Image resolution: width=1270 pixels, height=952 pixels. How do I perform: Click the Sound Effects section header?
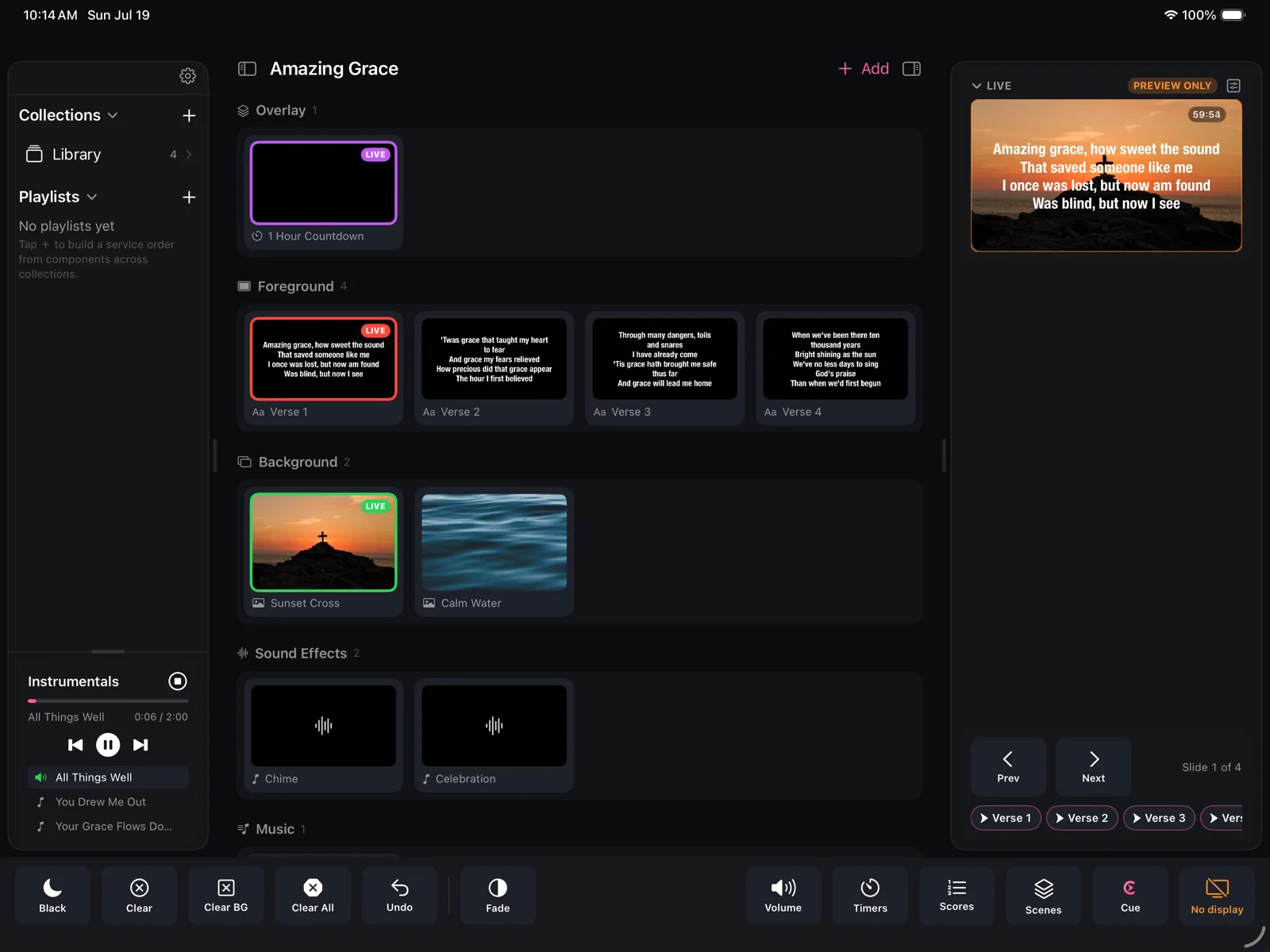(298, 653)
